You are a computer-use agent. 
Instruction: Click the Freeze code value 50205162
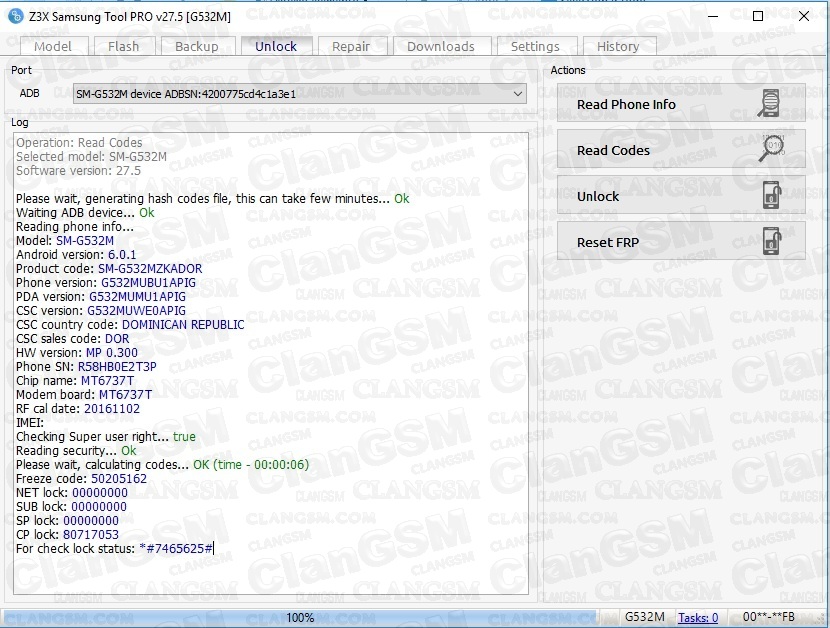(119, 479)
